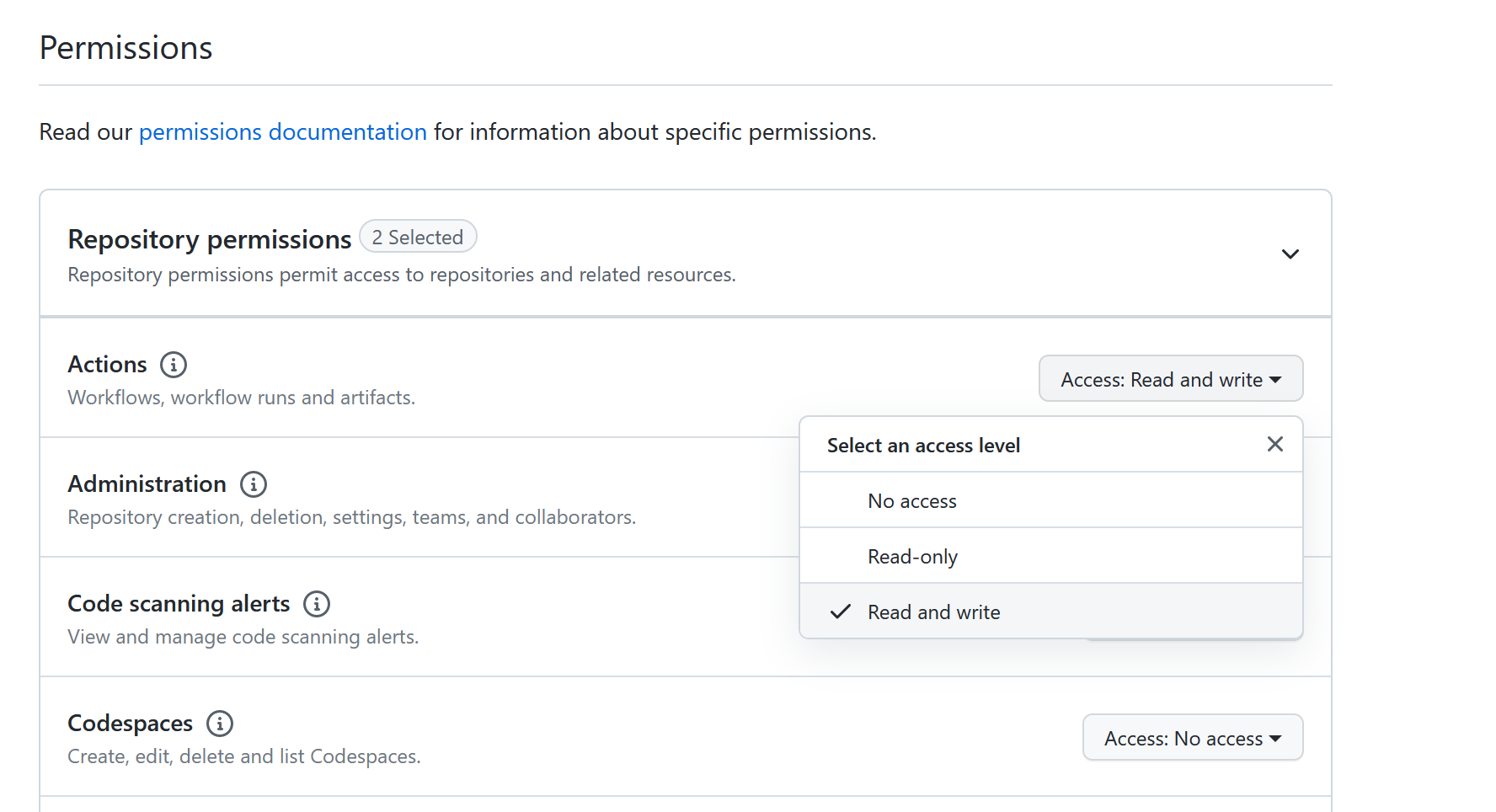Open the permissions documentation link

282,131
